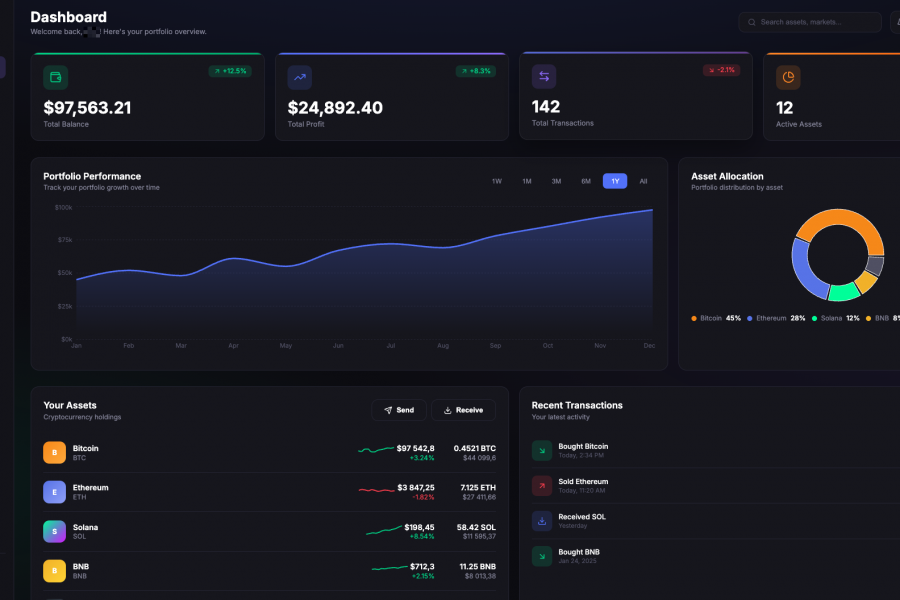Screen dimensions: 900x600
Task: Click the trending arrow icon on Total Profit
Action: pos(300,78)
